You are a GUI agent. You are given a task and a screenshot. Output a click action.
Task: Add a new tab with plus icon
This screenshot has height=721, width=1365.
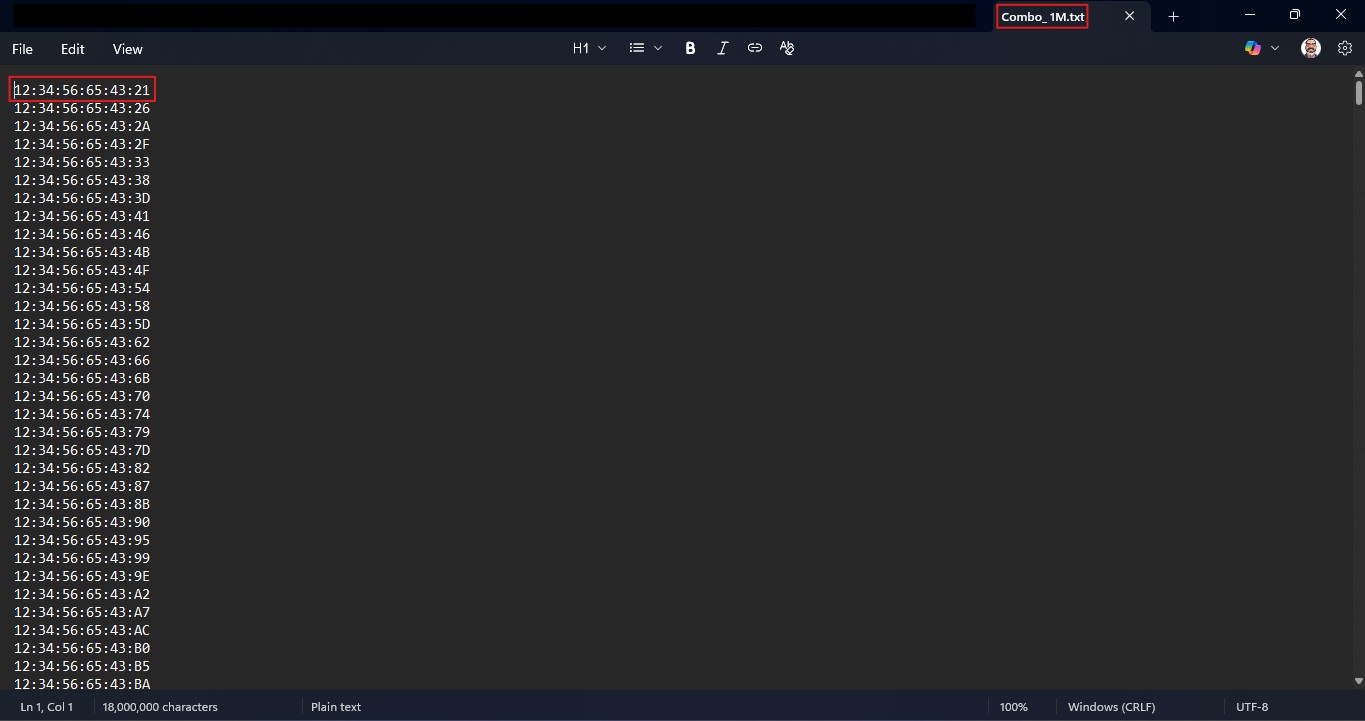(x=1173, y=16)
